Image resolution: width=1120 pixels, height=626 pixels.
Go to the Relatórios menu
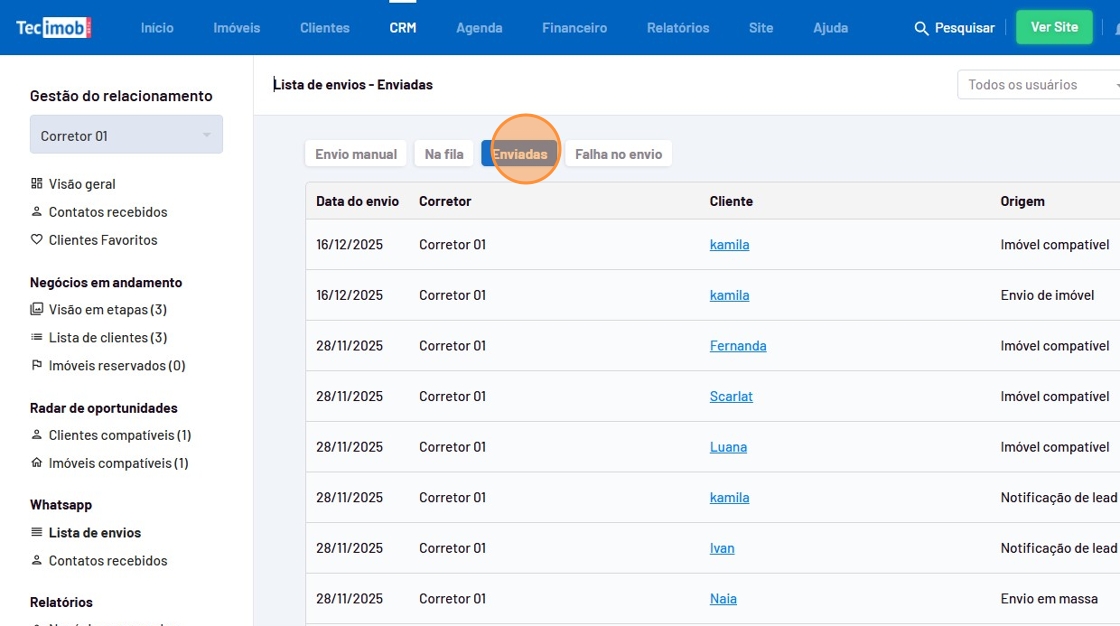[677, 28]
